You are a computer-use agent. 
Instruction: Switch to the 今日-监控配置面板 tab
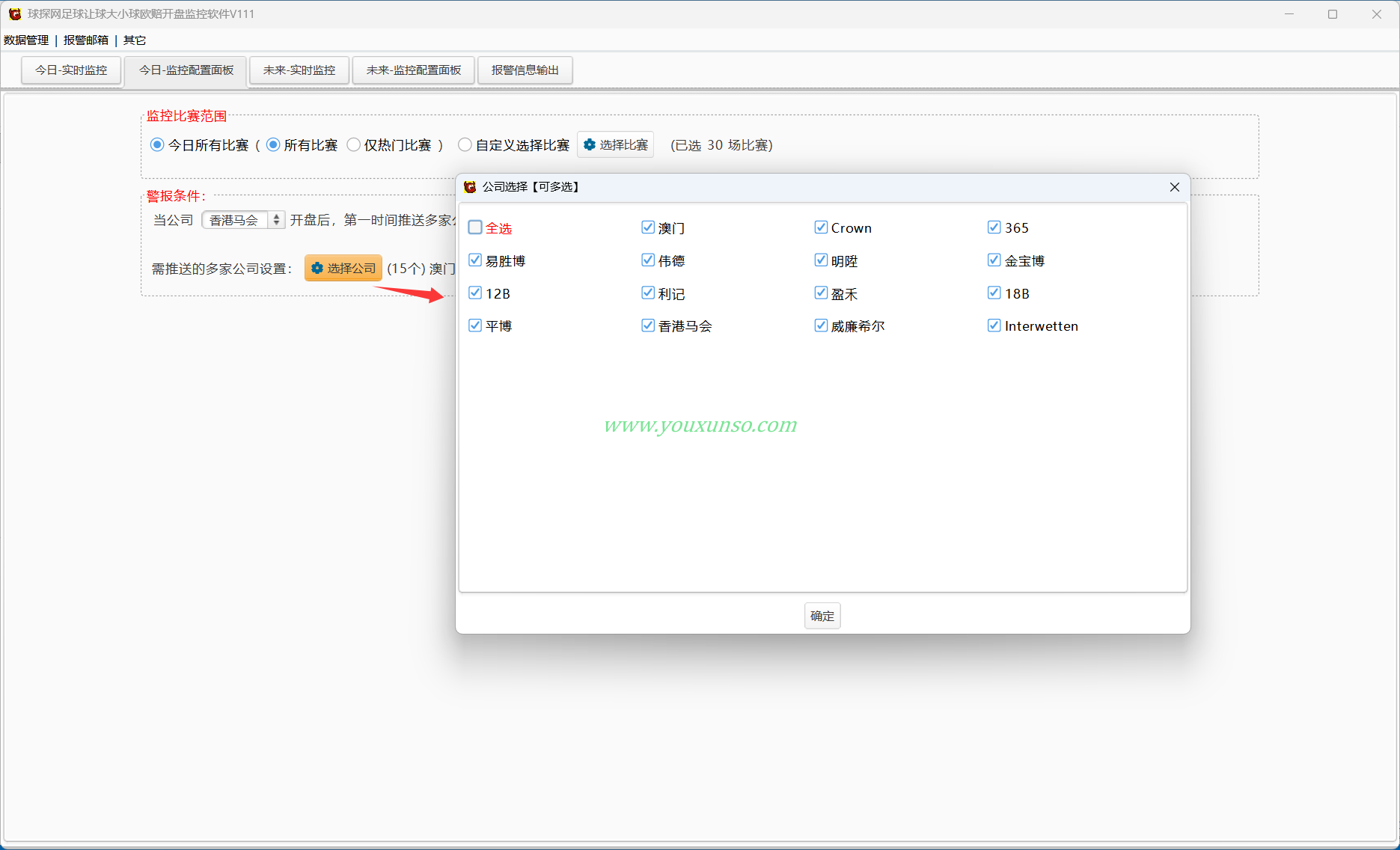pyautogui.click(x=186, y=70)
